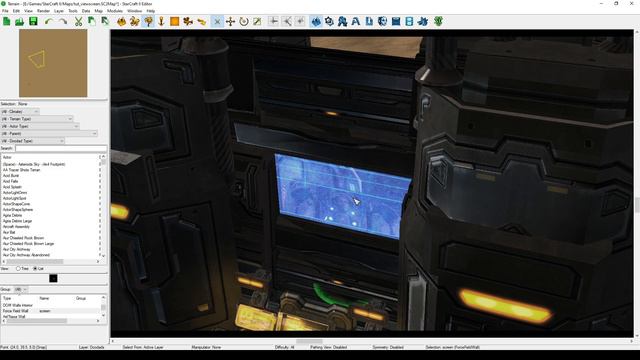Click the blue screen doodad in viewport

coord(342,196)
